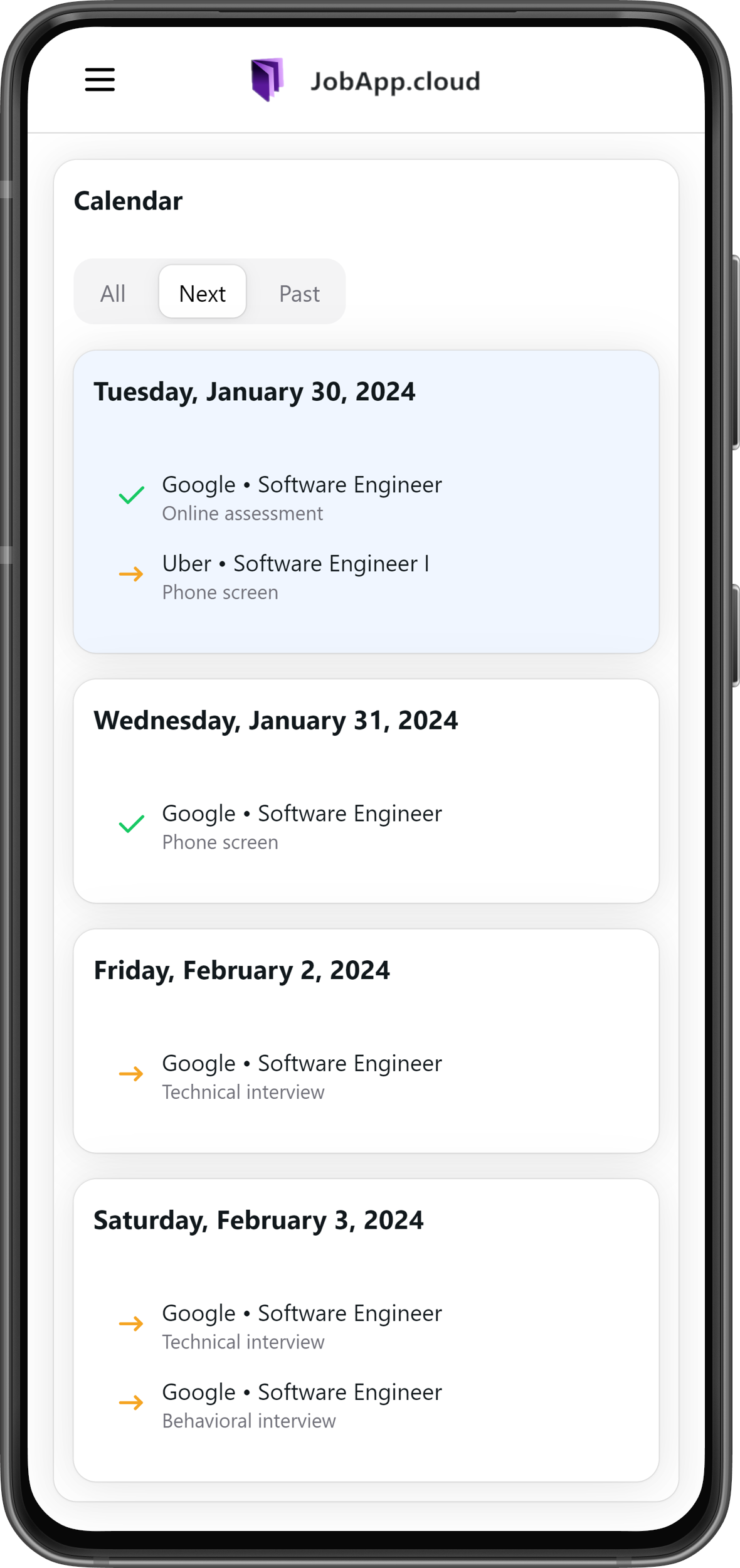Image resolution: width=740 pixels, height=1568 pixels.
Task: Click the Saturday, February 3 date heading
Action: pos(259,1221)
